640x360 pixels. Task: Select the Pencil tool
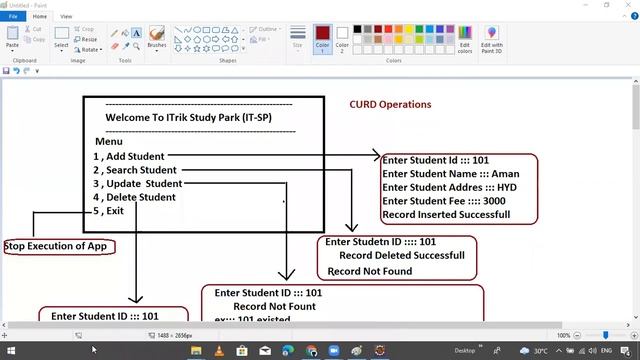point(115,33)
